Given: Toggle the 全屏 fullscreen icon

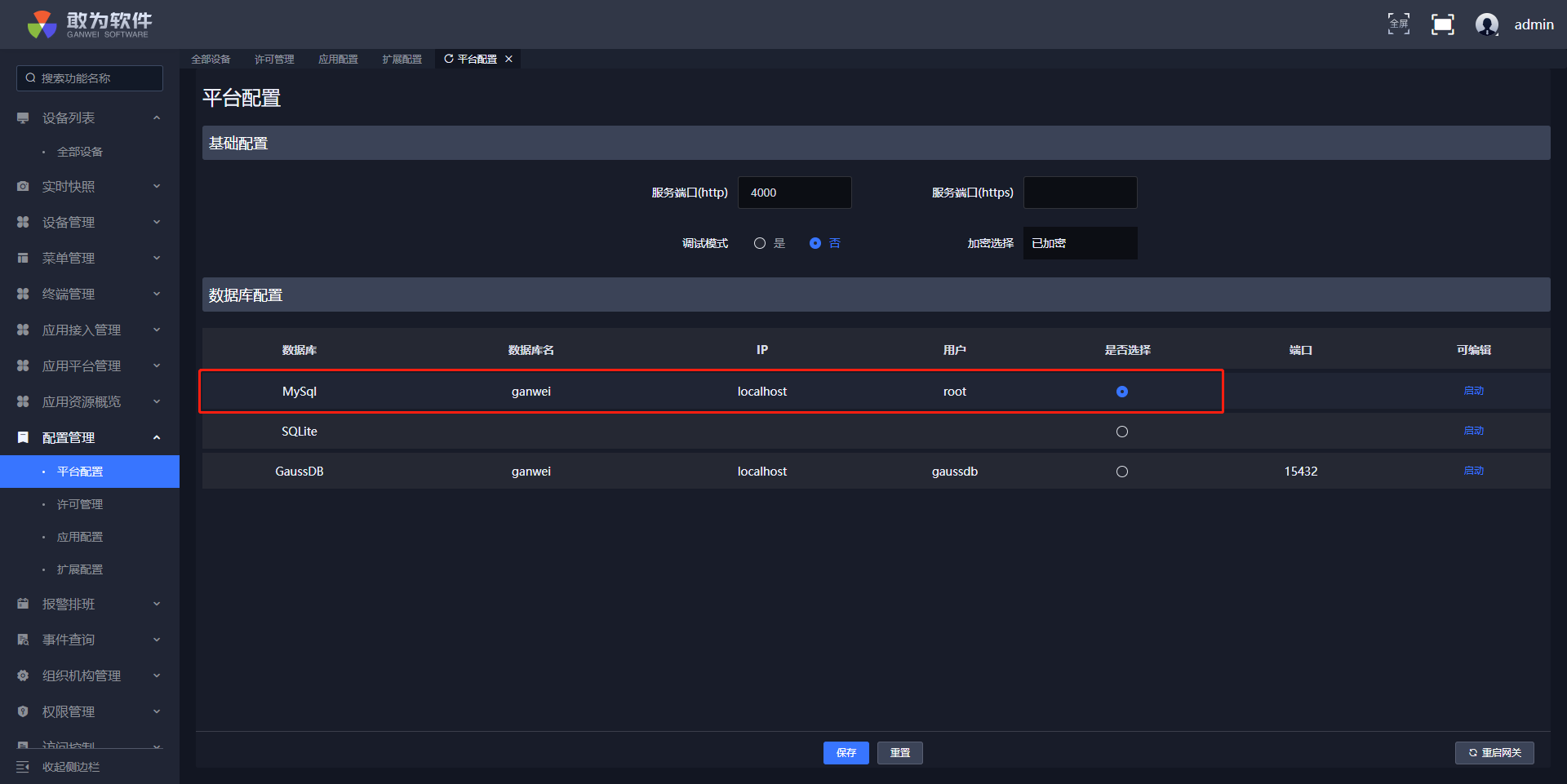Looking at the screenshot, I should pyautogui.click(x=1399, y=24).
